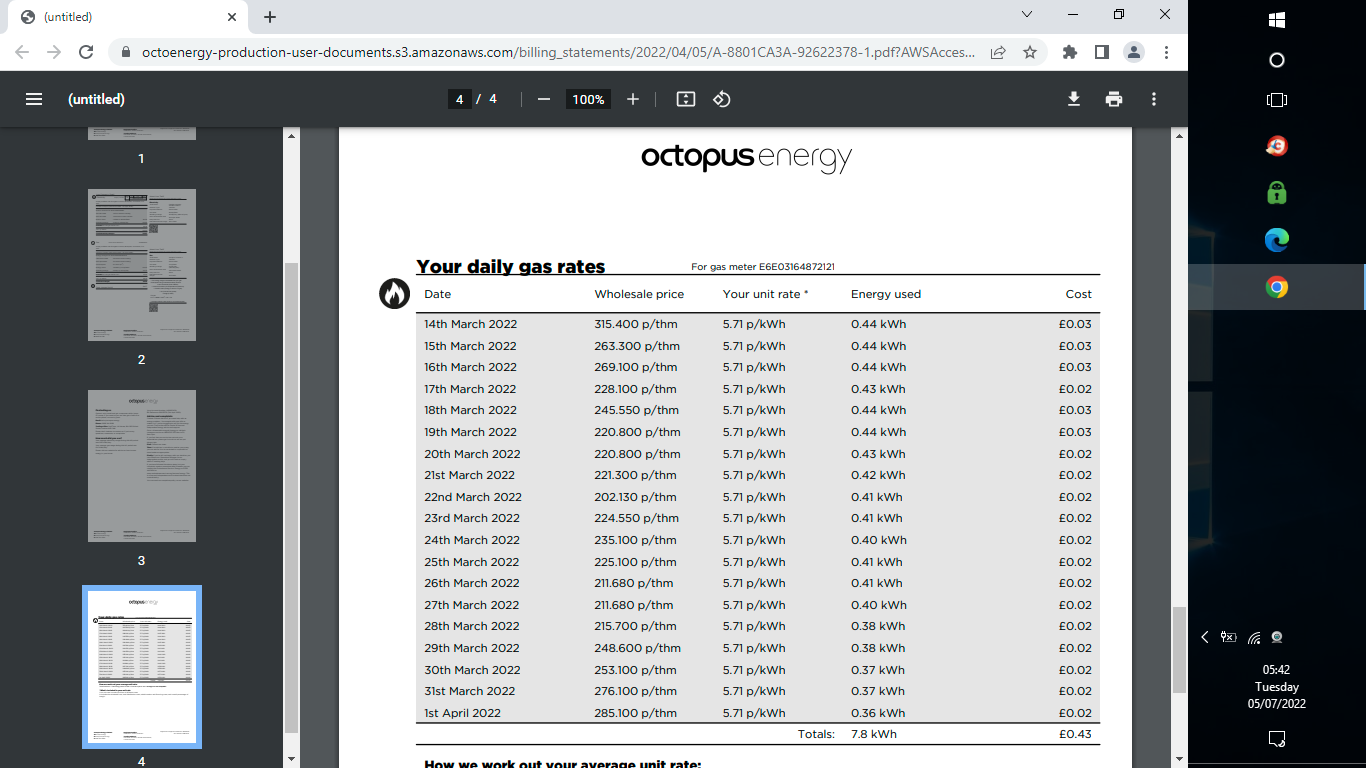Screen dimensions: 1366x768
Task: Edit the current page number field
Action: click(x=459, y=99)
